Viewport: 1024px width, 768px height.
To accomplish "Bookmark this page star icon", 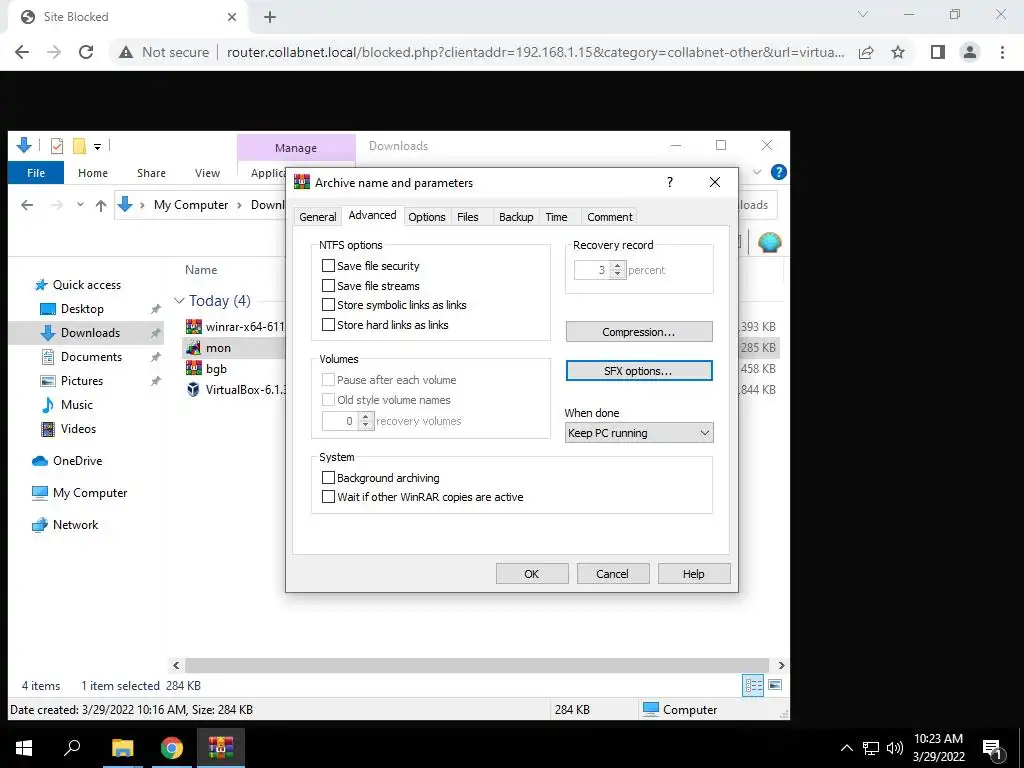I will coord(898,52).
